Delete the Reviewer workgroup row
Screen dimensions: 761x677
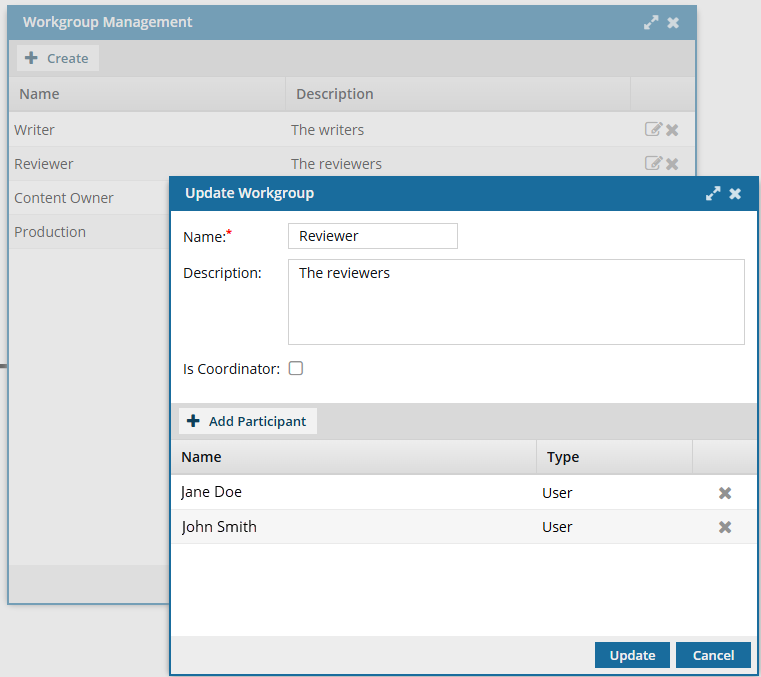672,164
